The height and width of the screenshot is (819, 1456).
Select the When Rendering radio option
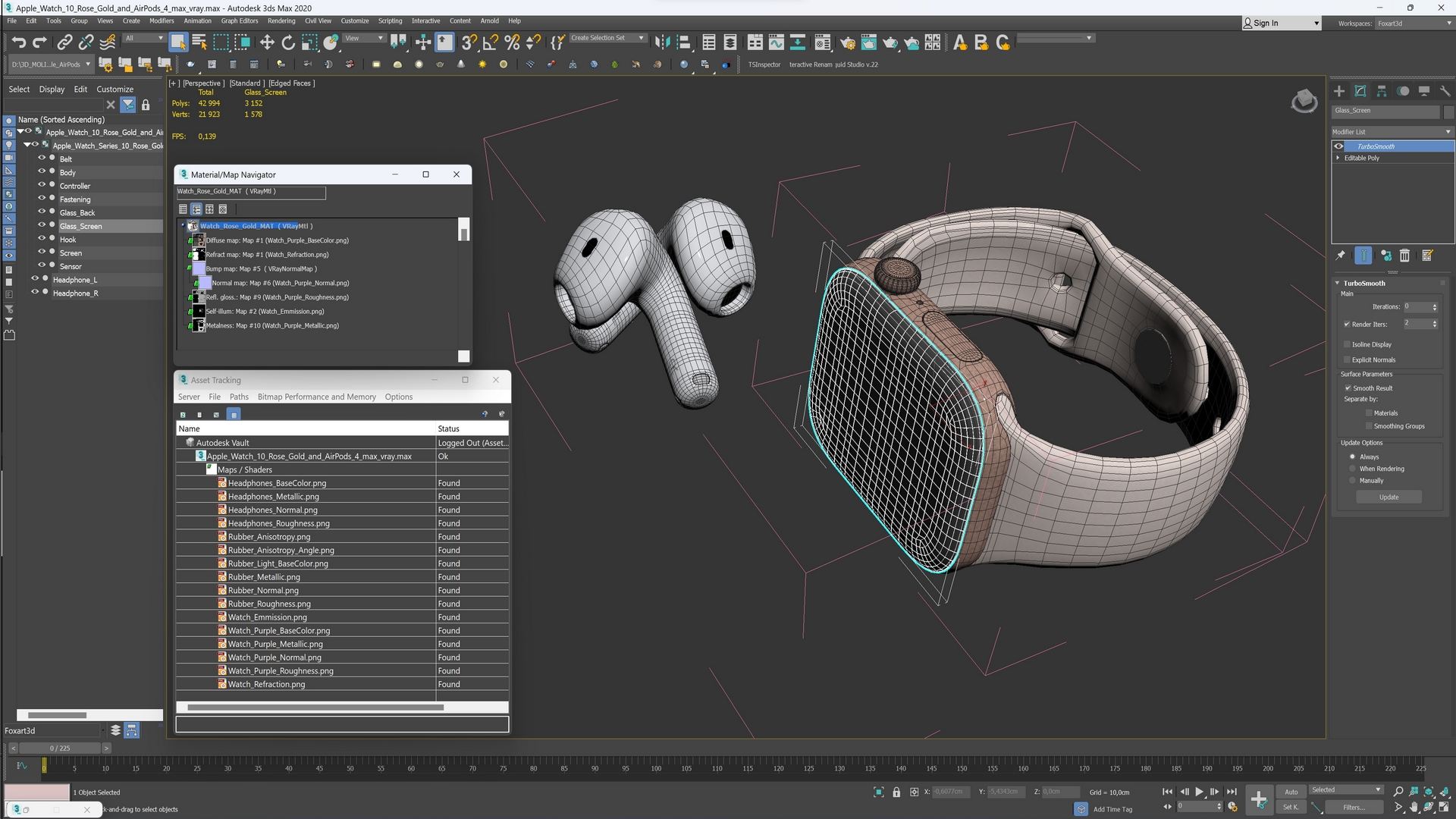1352,469
